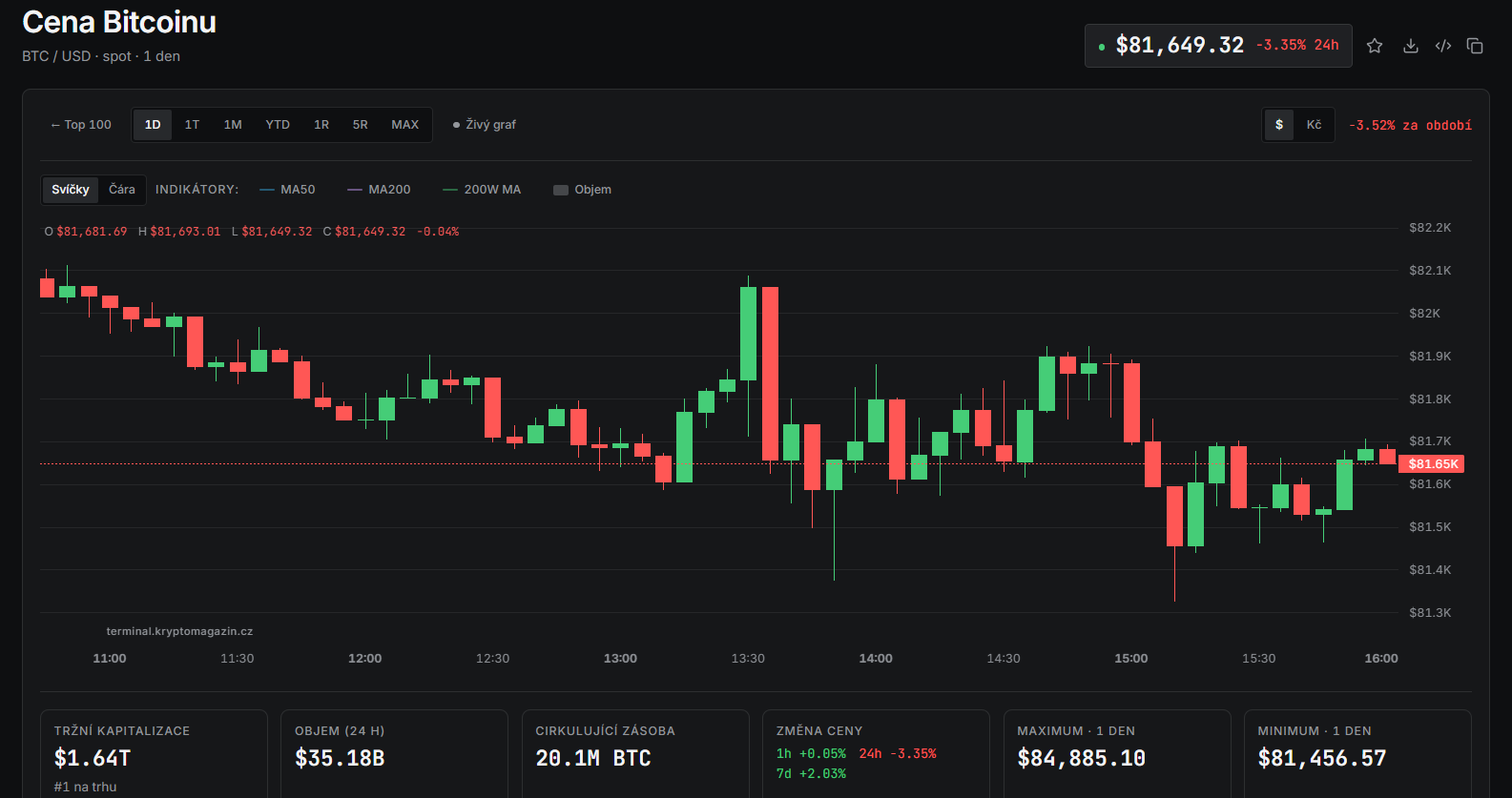Image resolution: width=1512 pixels, height=798 pixels.
Task: Switch currency to Kč
Action: [1315, 125]
